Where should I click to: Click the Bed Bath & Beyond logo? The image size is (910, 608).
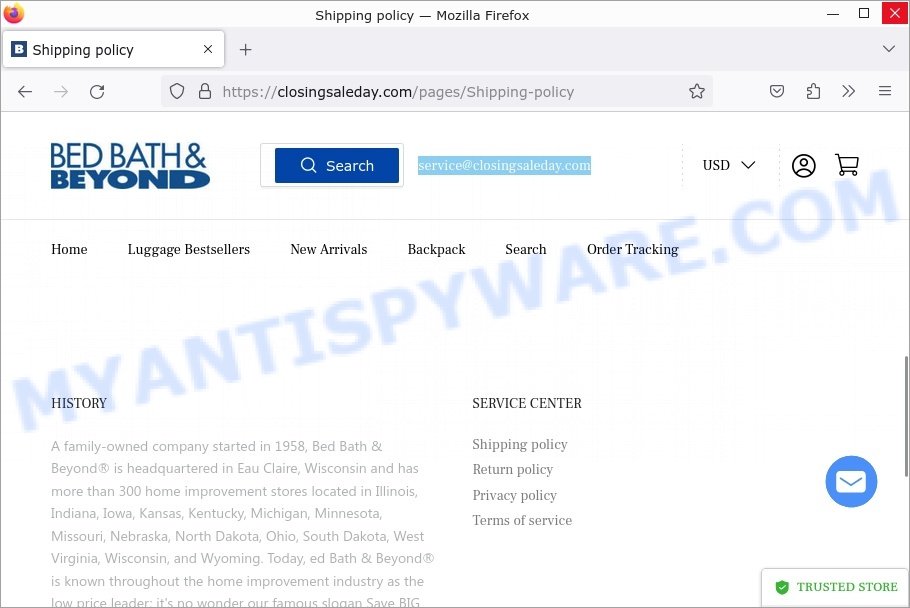click(129, 165)
